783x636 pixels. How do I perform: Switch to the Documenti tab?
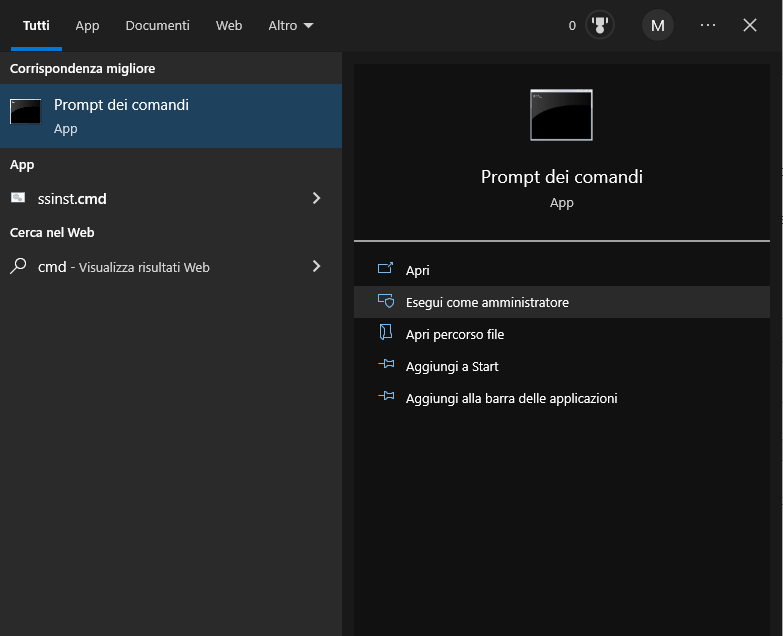[x=157, y=26]
